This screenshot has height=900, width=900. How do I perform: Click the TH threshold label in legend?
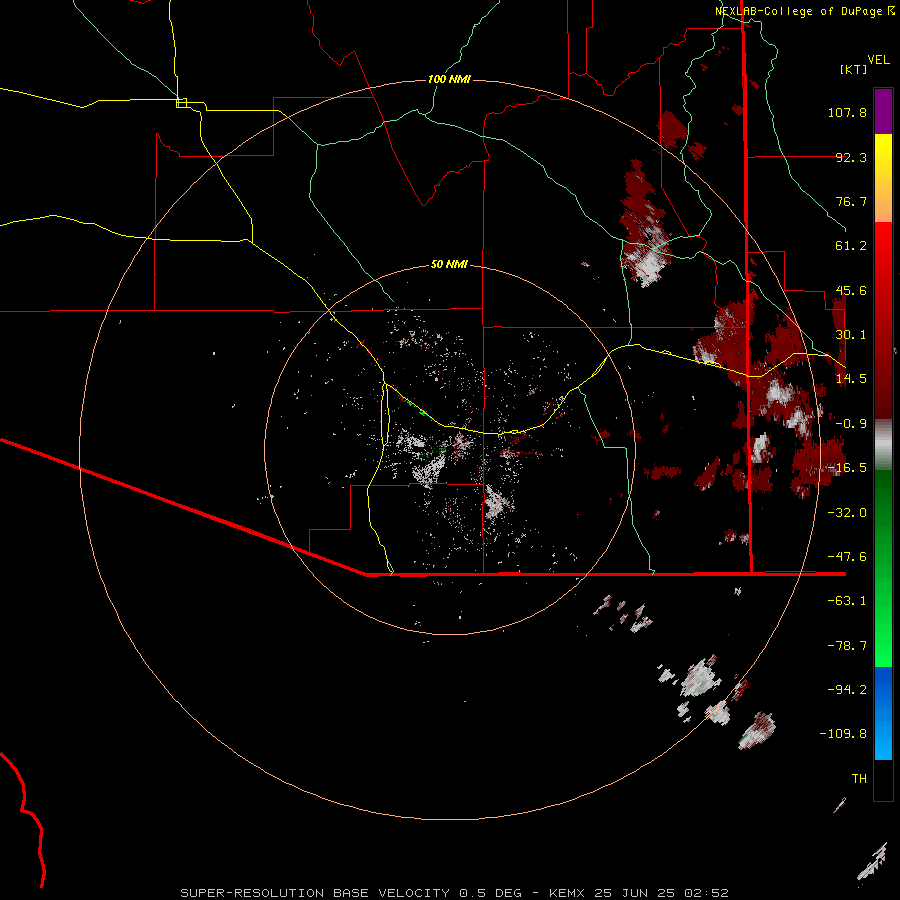tap(859, 779)
